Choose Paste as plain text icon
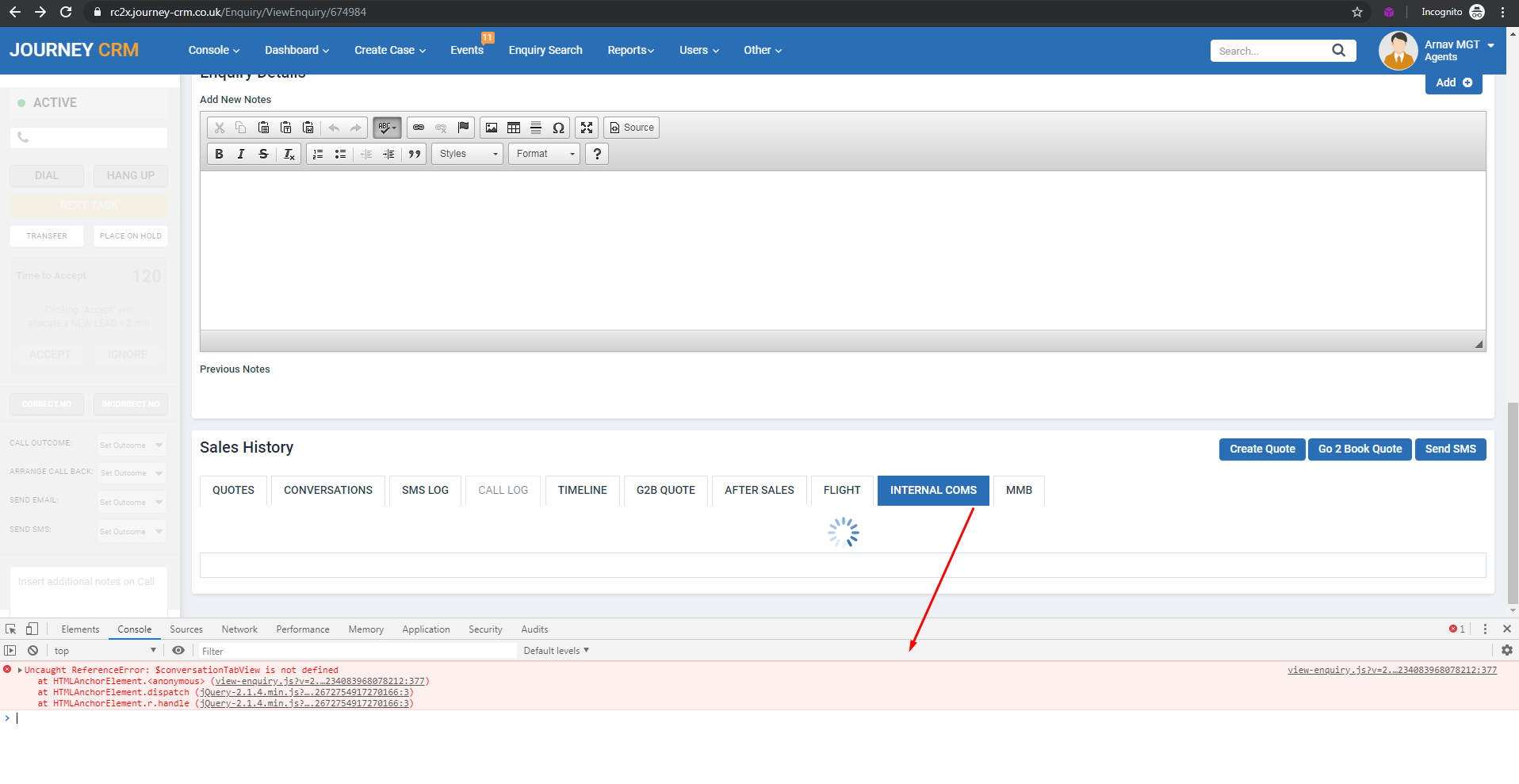Viewport: 1519px width, 784px height. pyautogui.click(x=285, y=128)
